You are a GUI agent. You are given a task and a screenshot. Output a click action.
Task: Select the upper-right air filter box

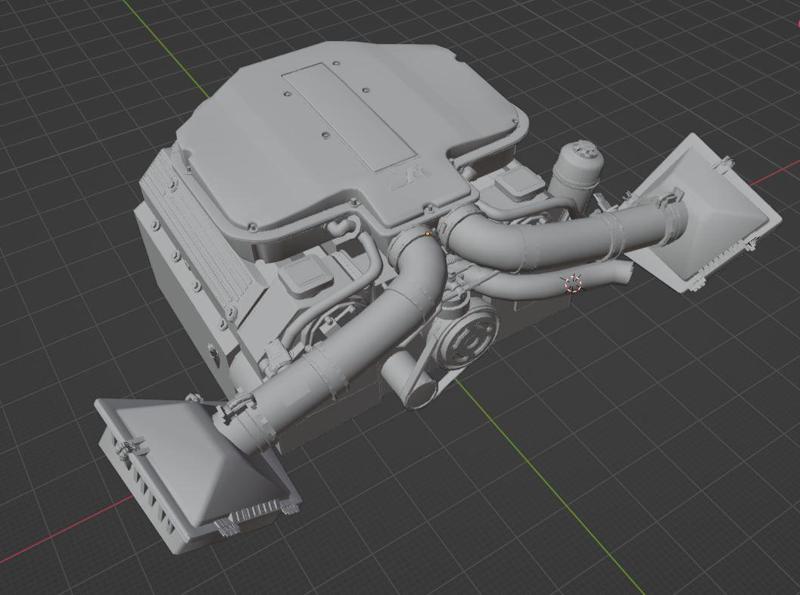pos(705,212)
